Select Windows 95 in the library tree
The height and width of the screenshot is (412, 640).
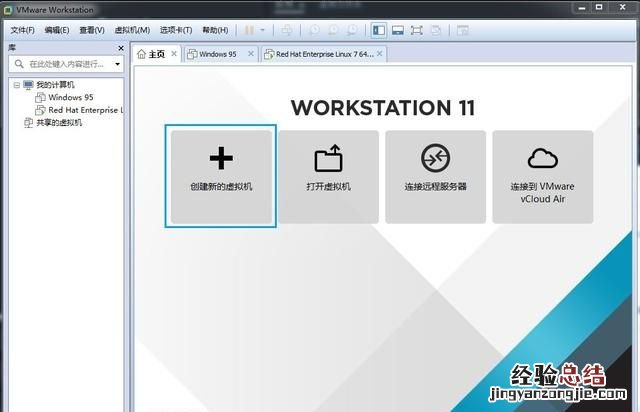coord(71,98)
